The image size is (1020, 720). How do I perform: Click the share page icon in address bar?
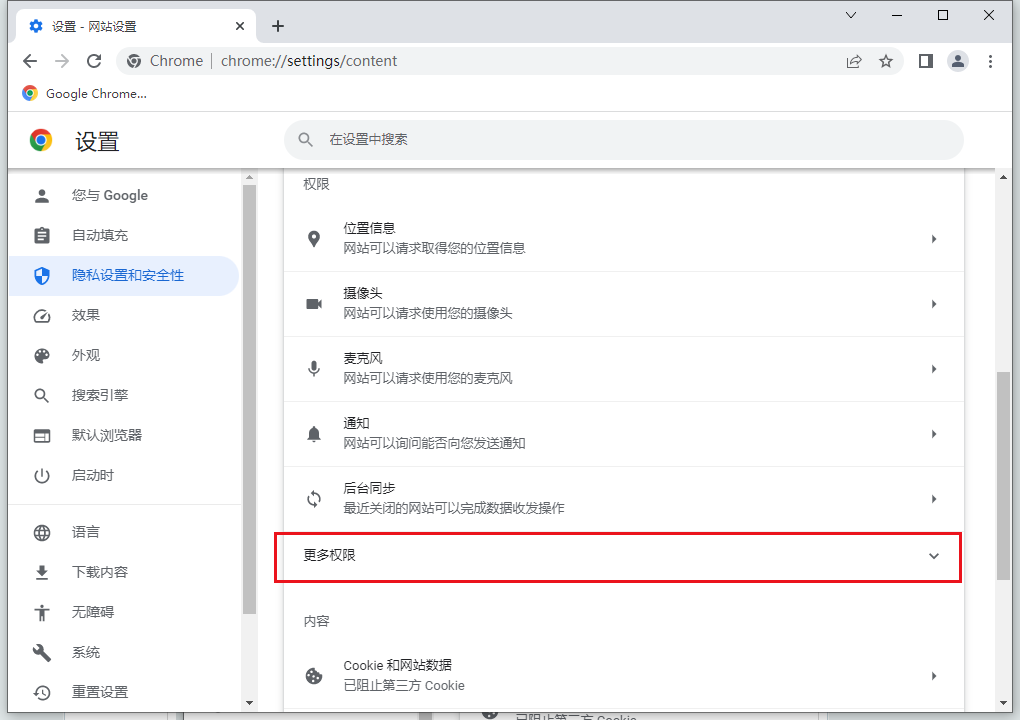854,61
